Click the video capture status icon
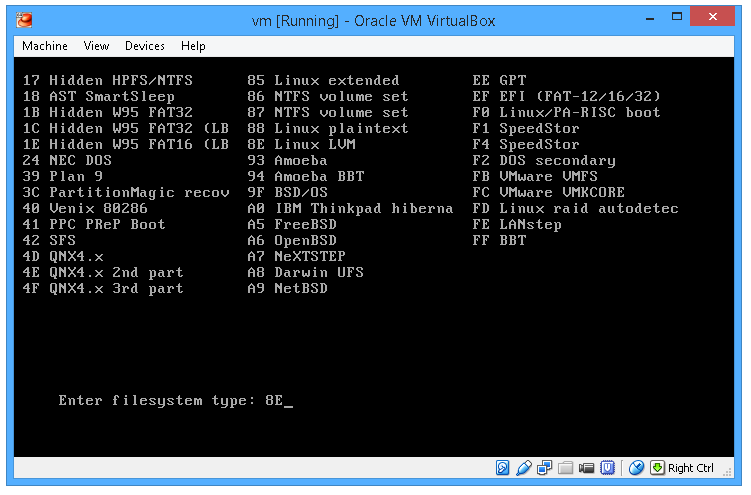This screenshot has width=751, height=495. pyautogui.click(x=586, y=467)
